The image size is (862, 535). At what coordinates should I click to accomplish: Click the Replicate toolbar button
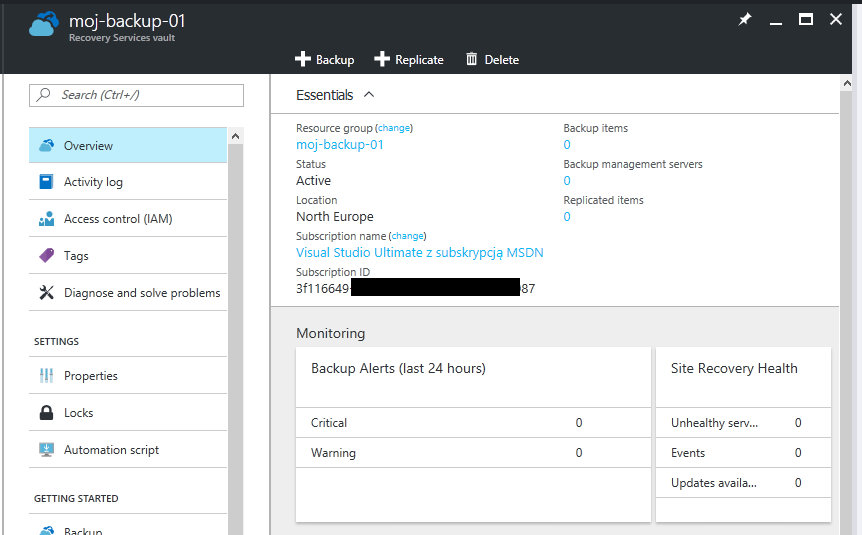[408, 59]
